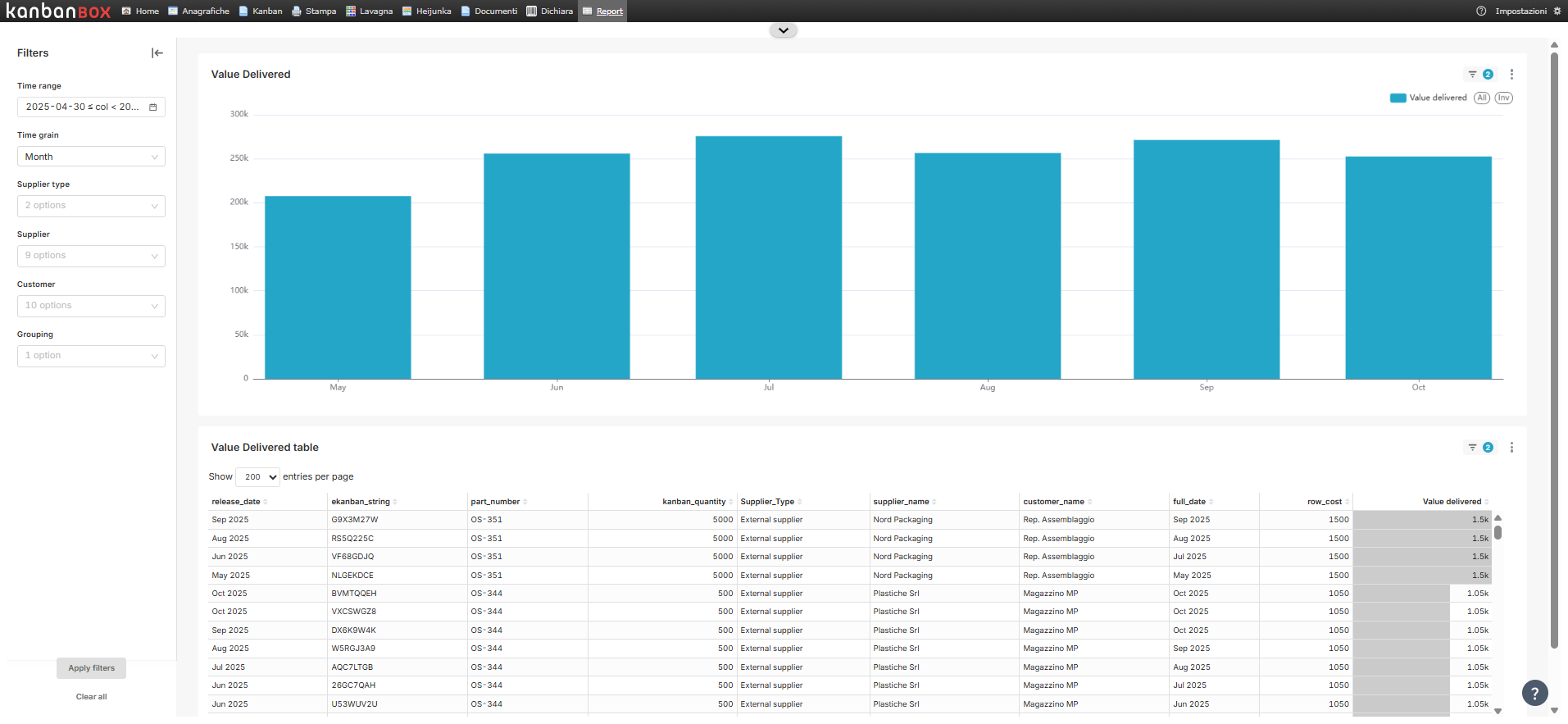This screenshot has width=1568, height=724.
Task: Open the Value Delivered chart filter badge
Action: coord(1479,75)
